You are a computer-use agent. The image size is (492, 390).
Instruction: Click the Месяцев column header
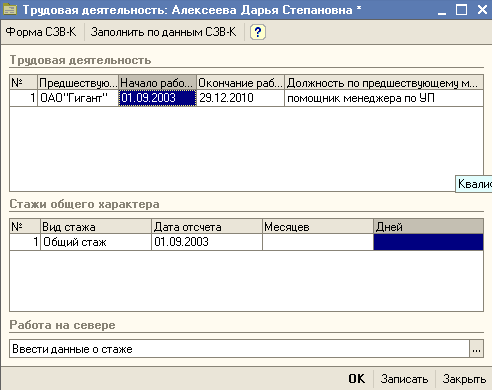(x=318, y=227)
